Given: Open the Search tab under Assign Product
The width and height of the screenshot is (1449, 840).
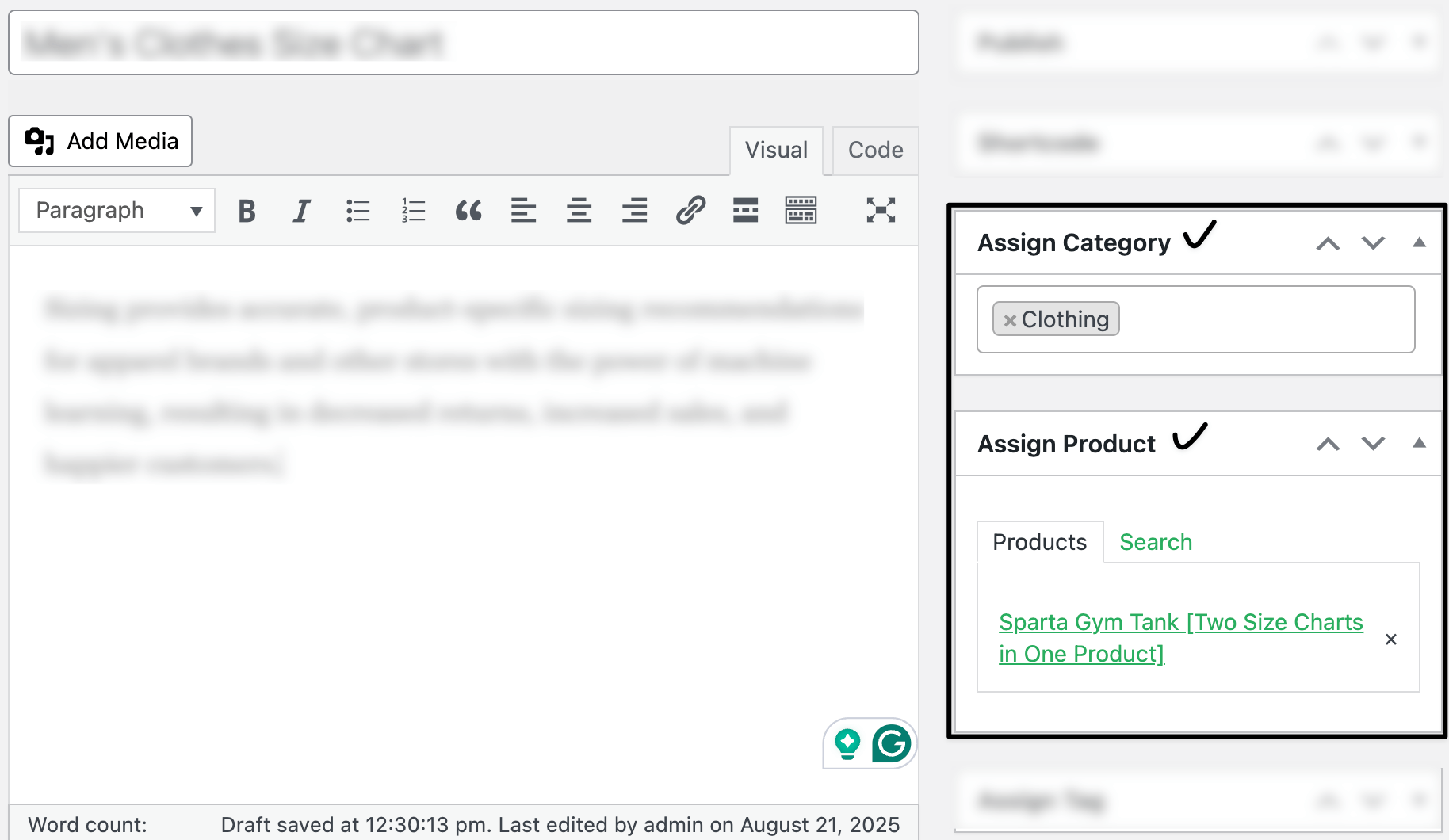Looking at the screenshot, I should (1155, 542).
